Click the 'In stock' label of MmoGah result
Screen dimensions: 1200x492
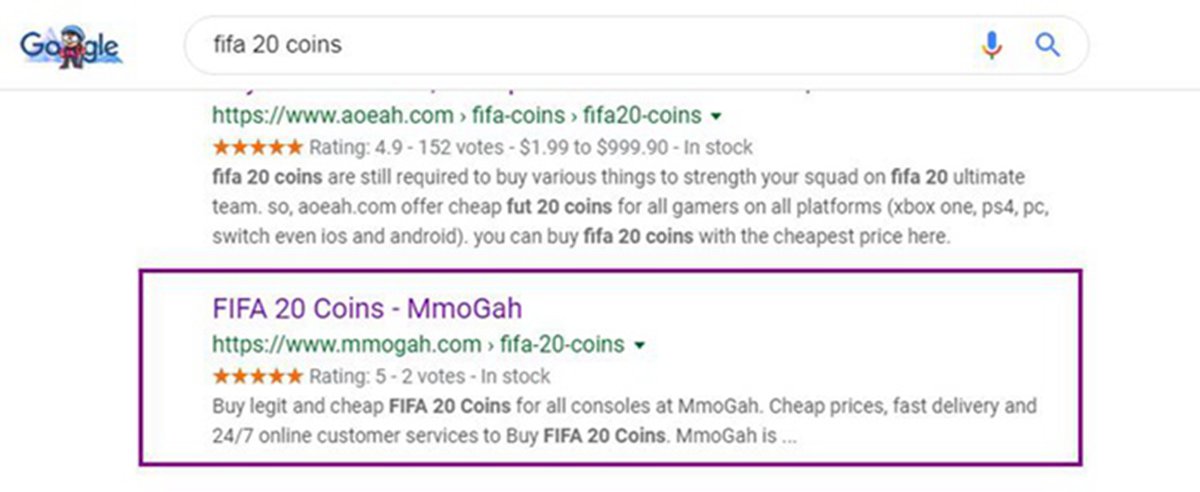click(516, 377)
